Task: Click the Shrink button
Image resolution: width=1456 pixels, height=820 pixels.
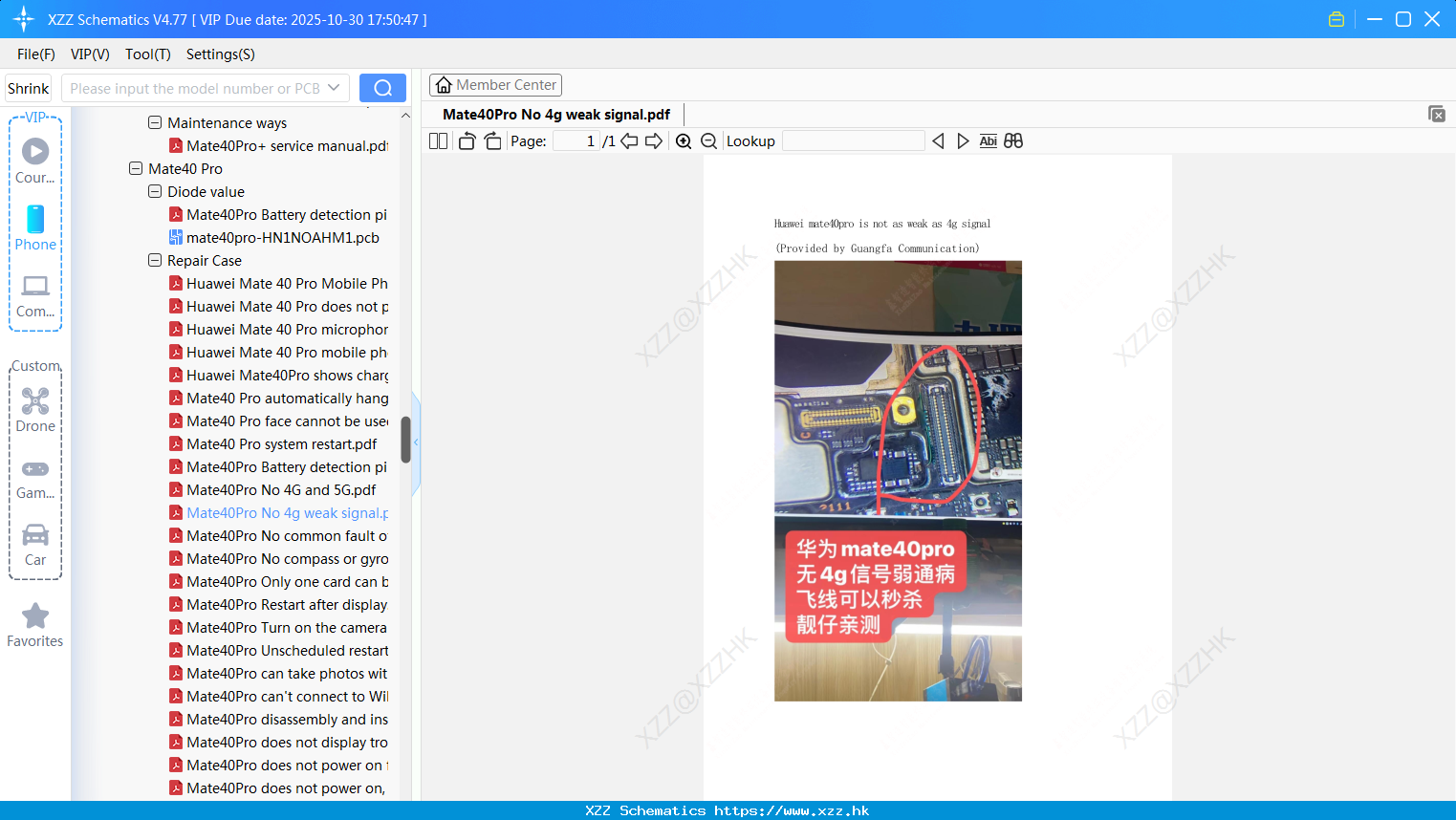Action: coord(29,88)
